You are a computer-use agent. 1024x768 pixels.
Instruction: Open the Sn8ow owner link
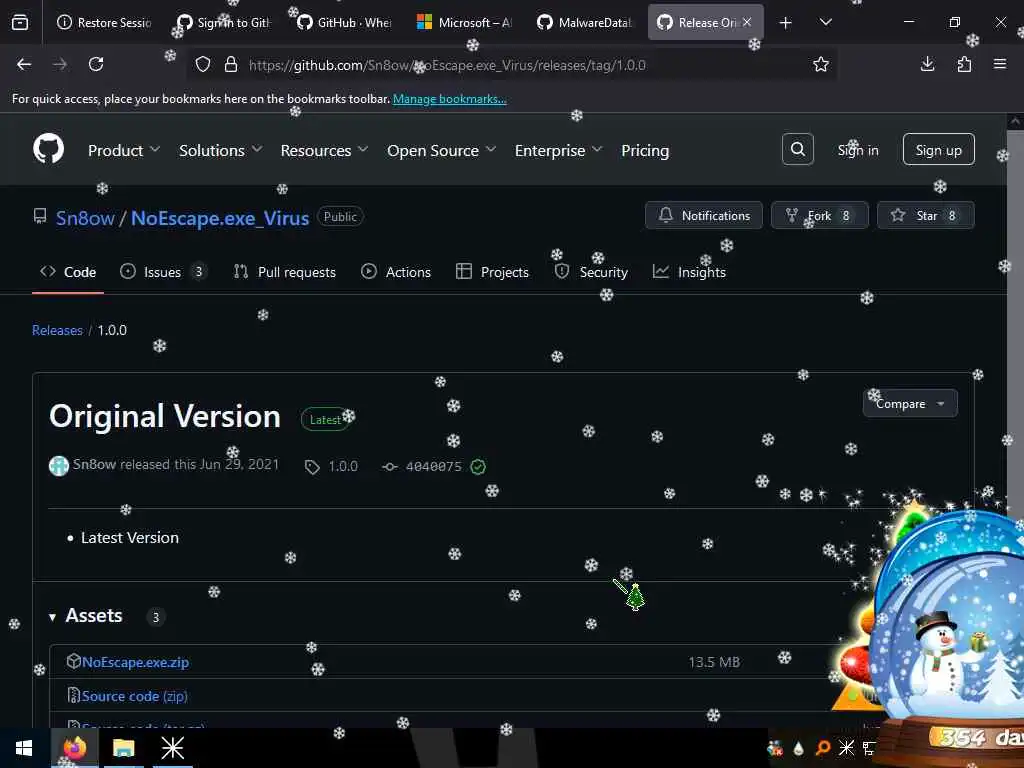pyautogui.click(x=85, y=217)
